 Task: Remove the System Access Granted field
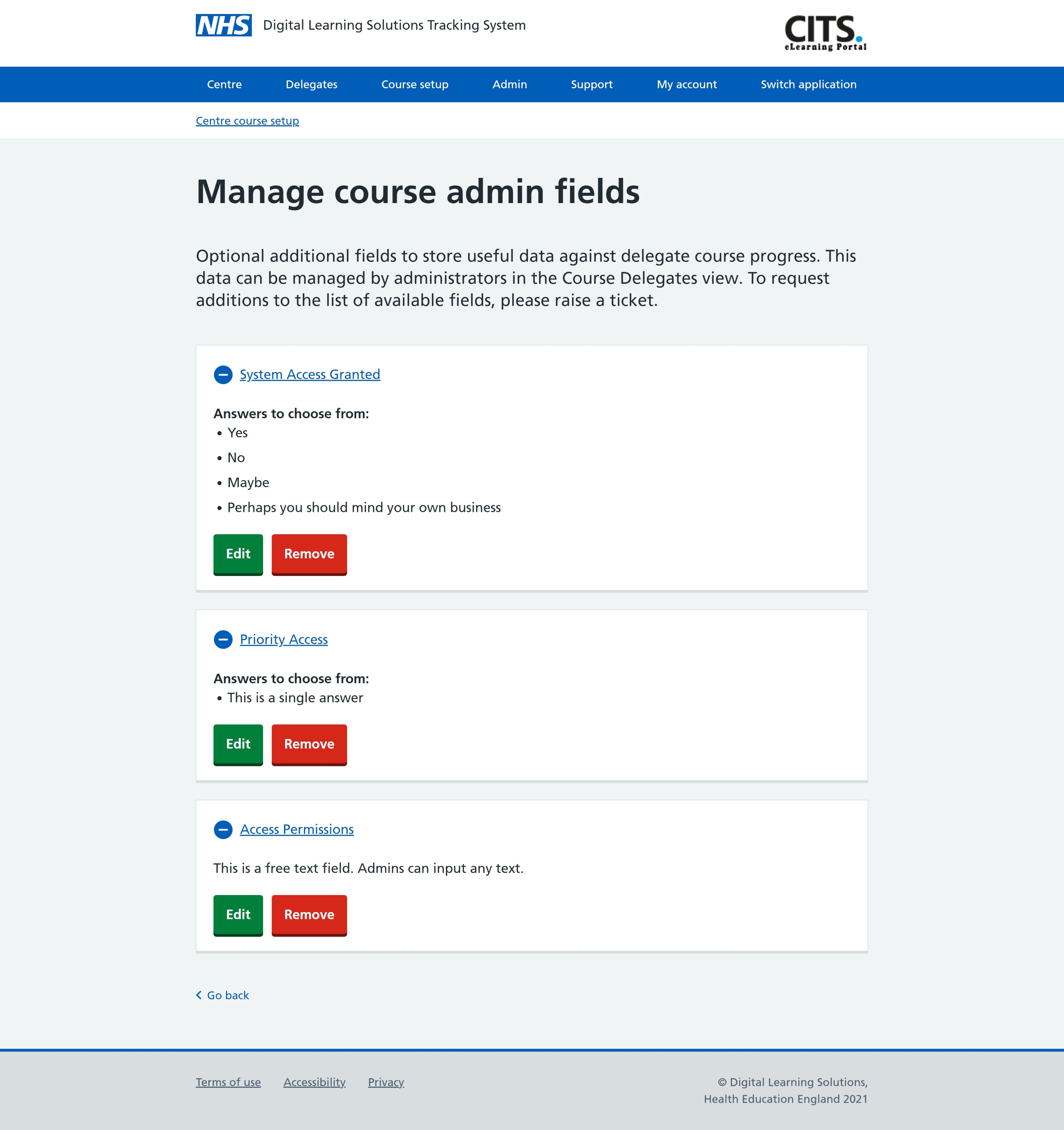(x=309, y=553)
